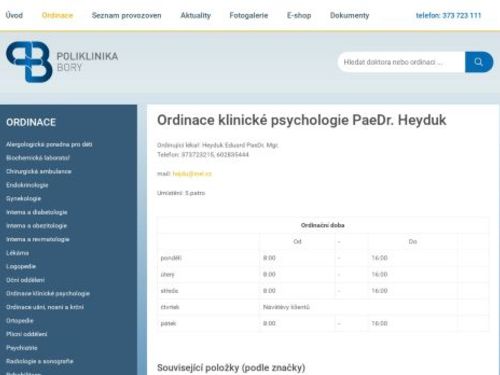
Task: Go to Endokrinologie in sidebar
Action: tap(27, 185)
